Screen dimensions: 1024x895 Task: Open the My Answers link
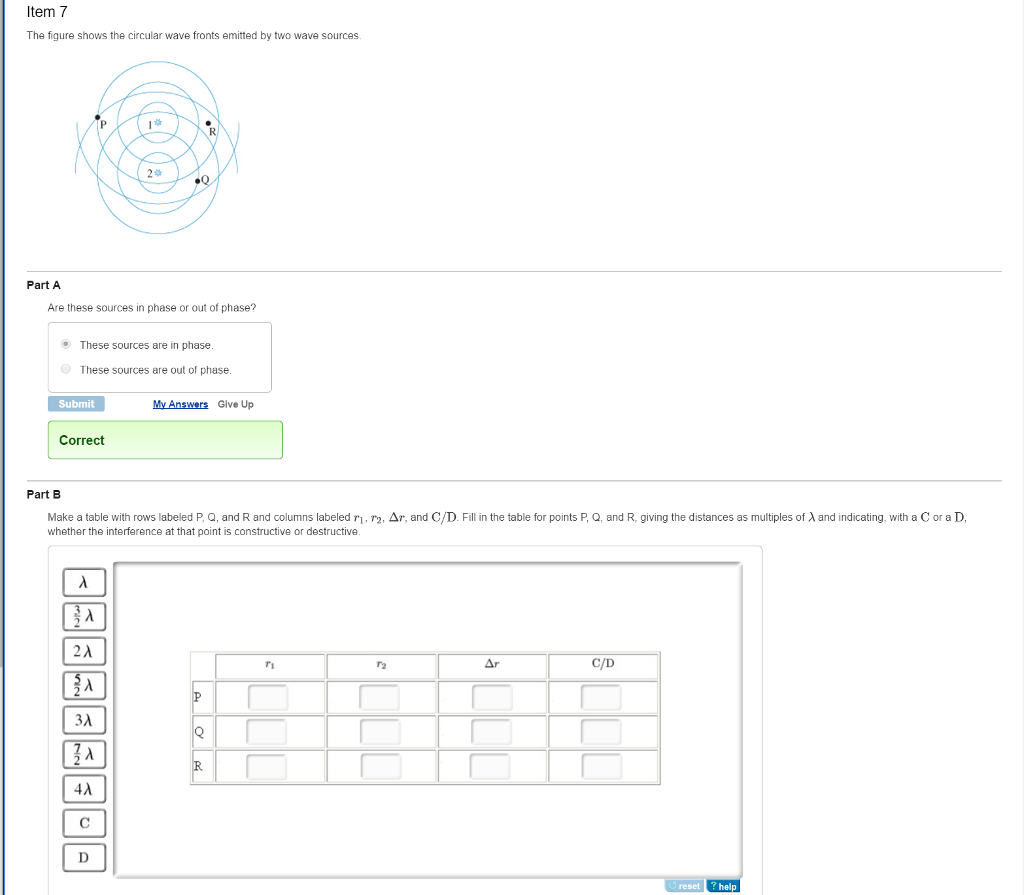tap(180, 404)
